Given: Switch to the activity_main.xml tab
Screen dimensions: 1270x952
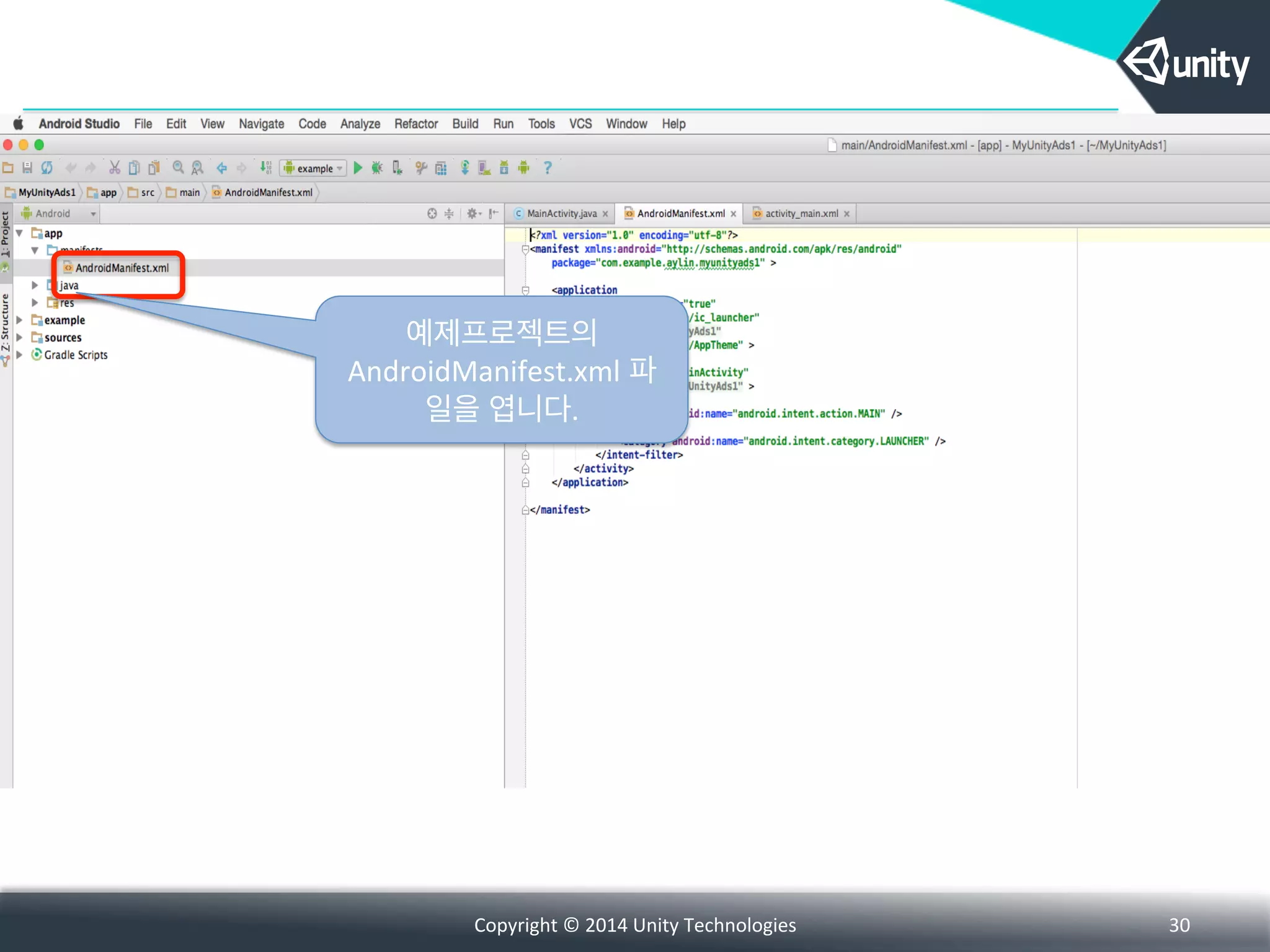Looking at the screenshot, I should tap(801, 214).
